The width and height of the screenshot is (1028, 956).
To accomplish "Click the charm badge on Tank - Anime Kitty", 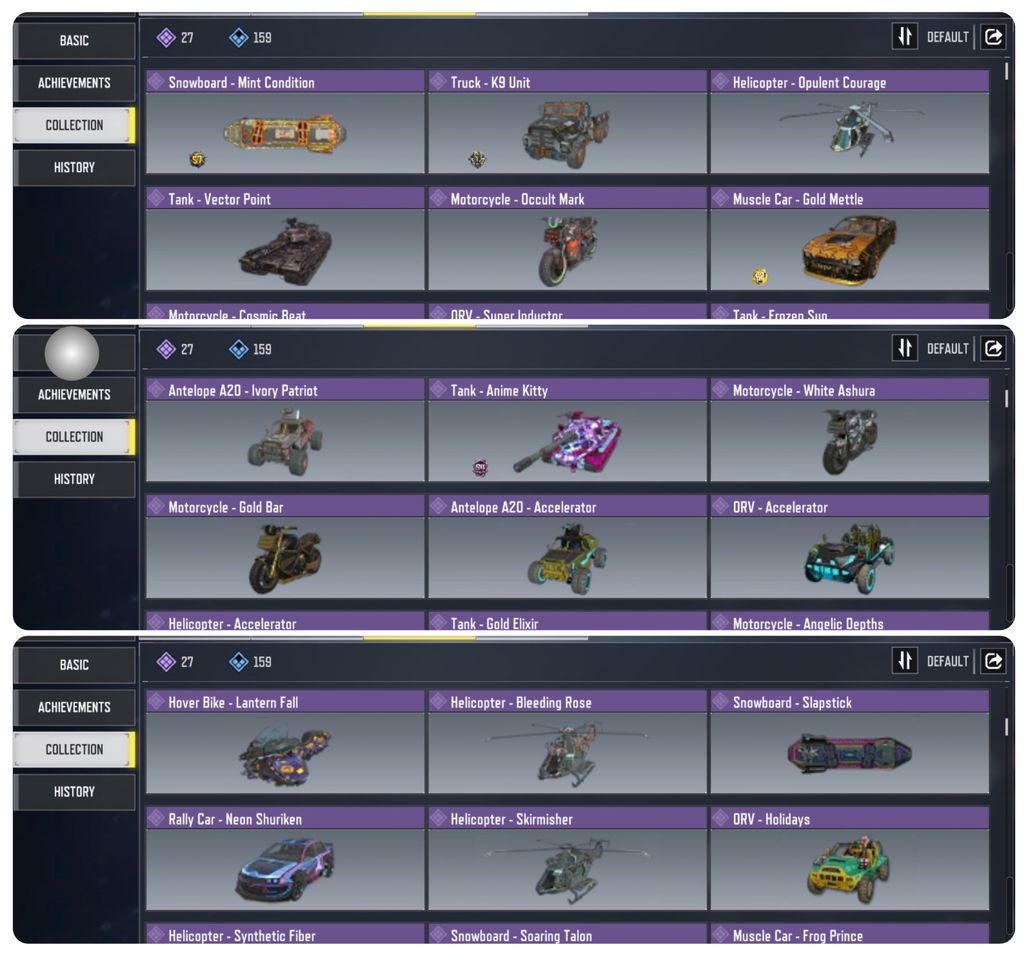I will click(481, 468).
